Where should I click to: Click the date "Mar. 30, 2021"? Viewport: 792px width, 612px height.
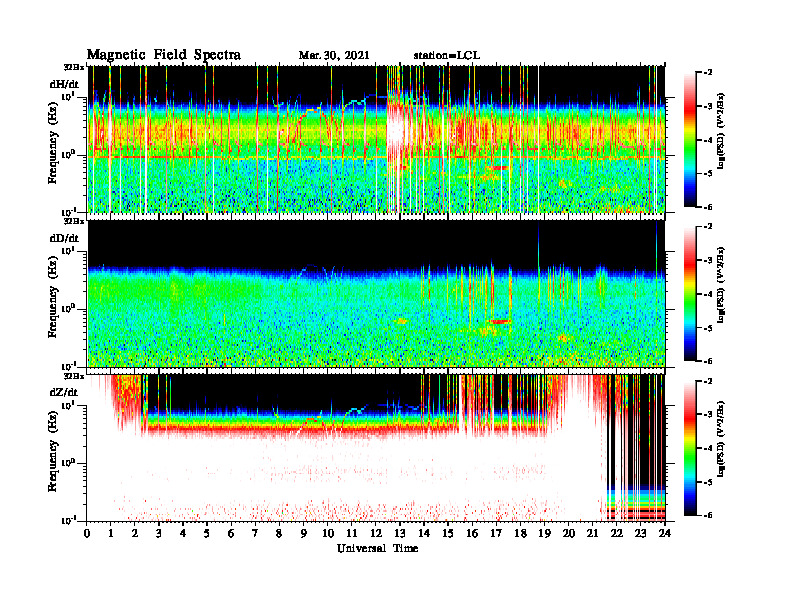point(333,56)
